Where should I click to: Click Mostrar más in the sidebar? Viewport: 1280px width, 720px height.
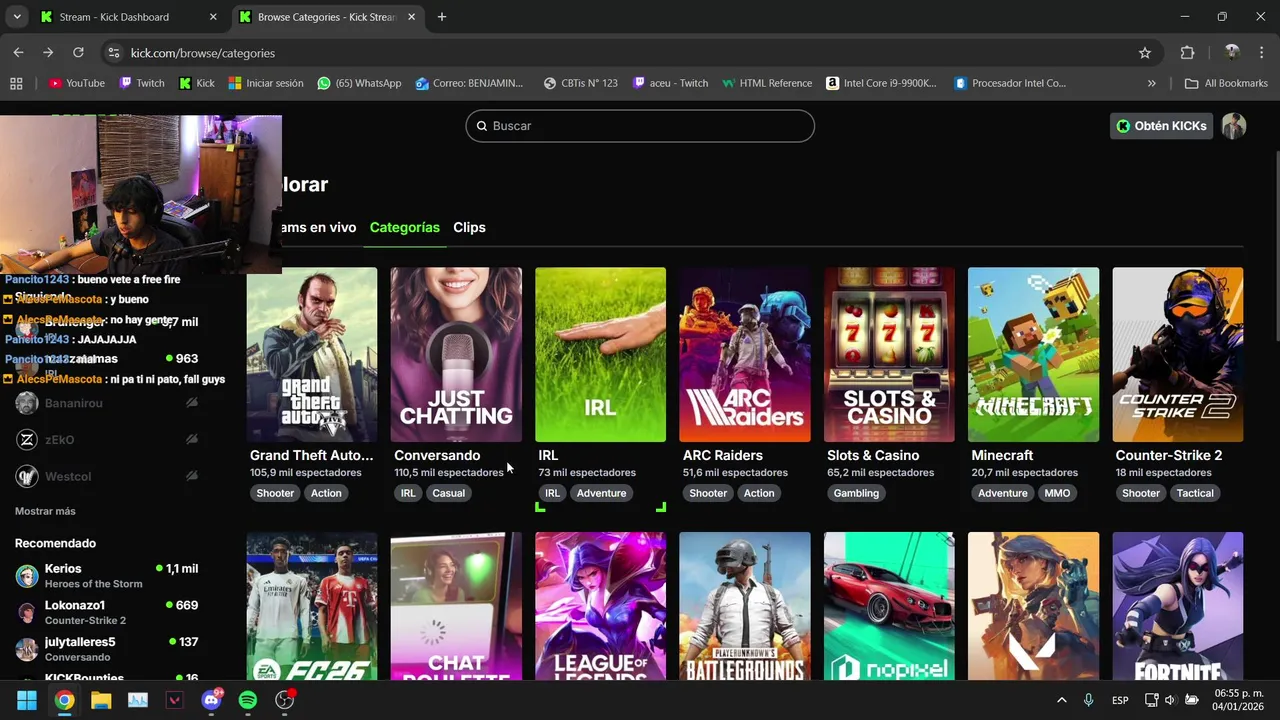tap(45, 511)
